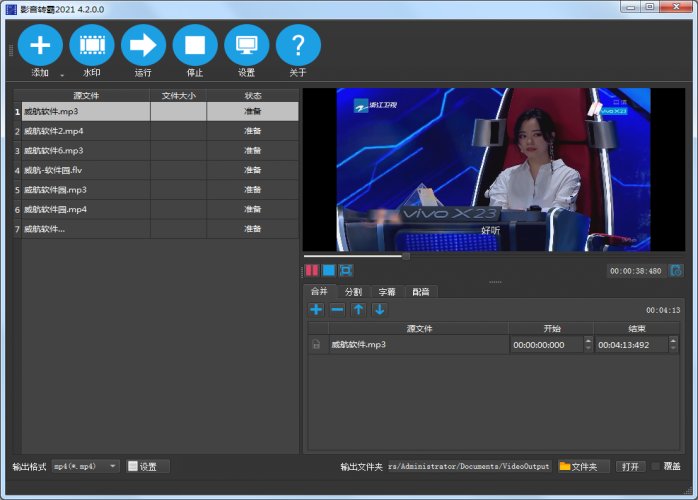This screenshot has width=698, height=500.
Task: Pause the video preview playback
Action: click(312, 270)
